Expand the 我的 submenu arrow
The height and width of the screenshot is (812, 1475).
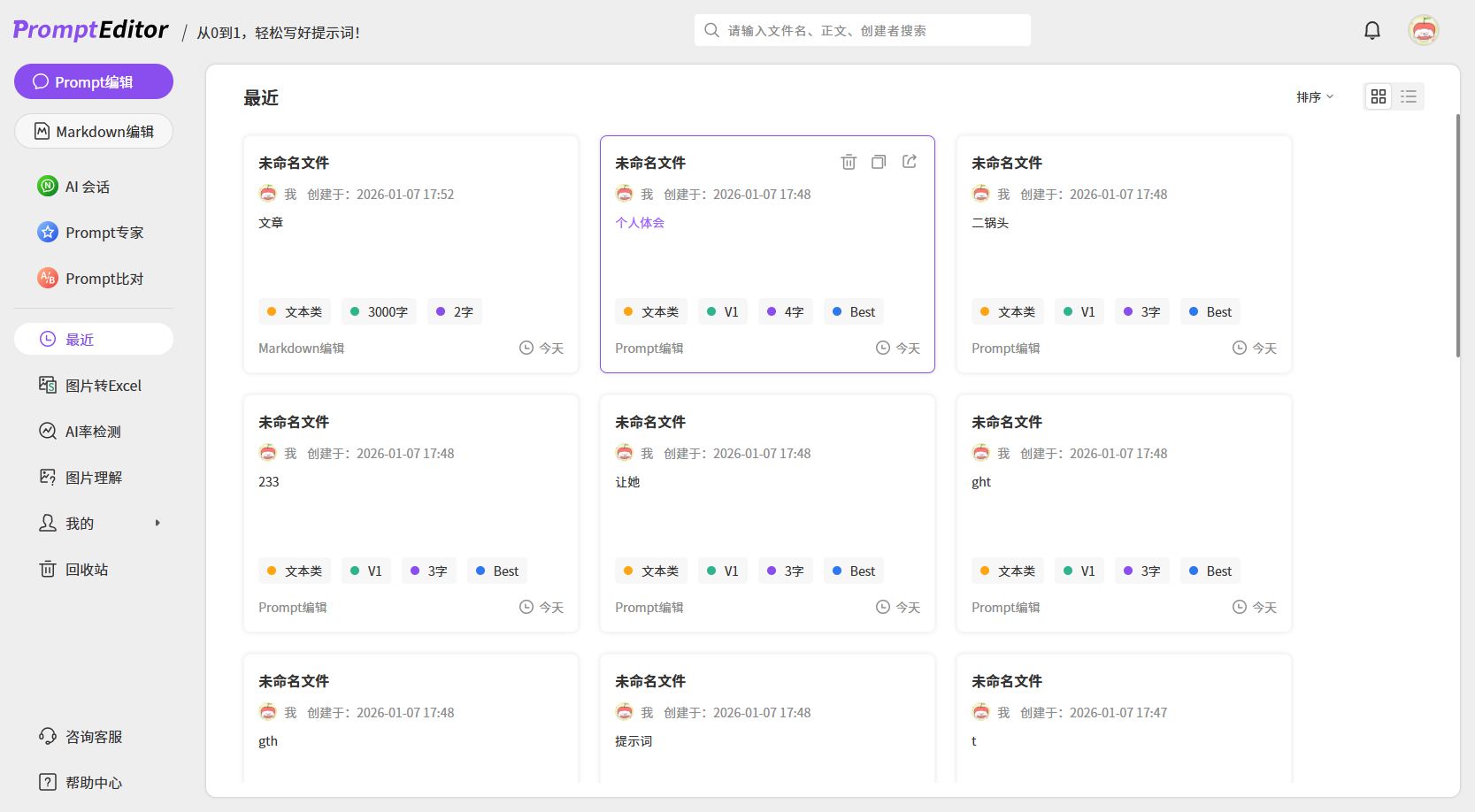[157, 524]
